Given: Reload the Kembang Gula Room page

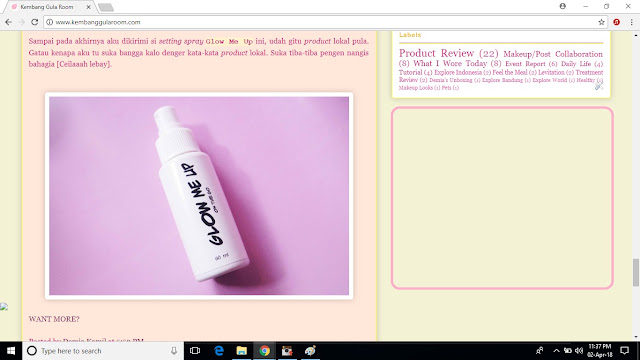Looking at the screenshot, I should click(35, 22).
